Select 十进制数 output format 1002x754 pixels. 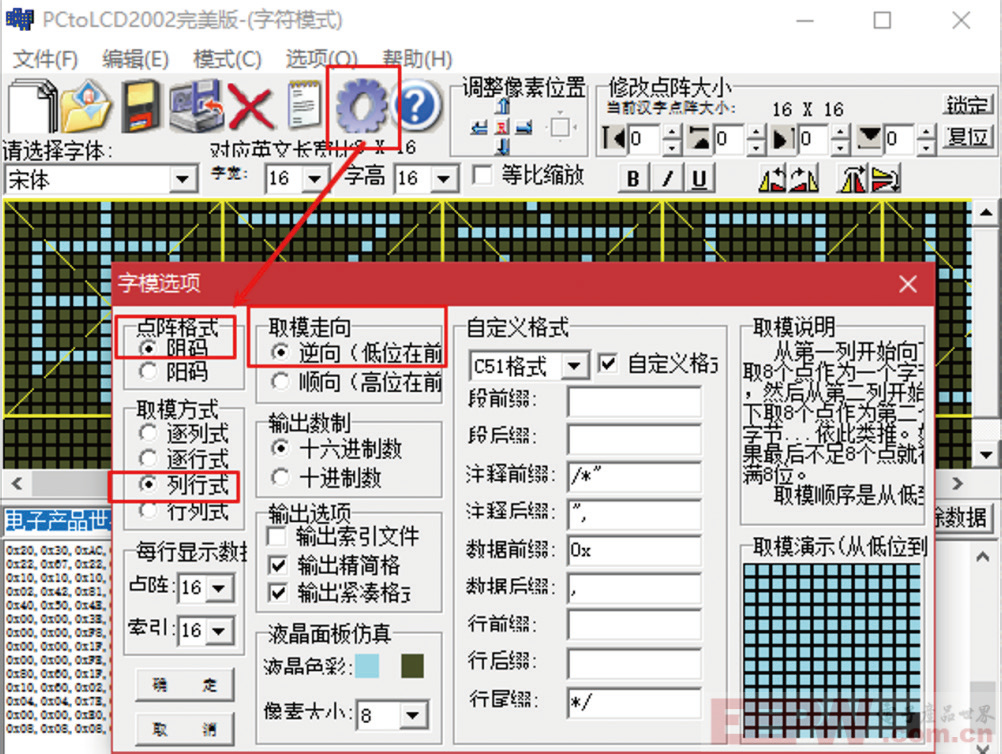280,477
